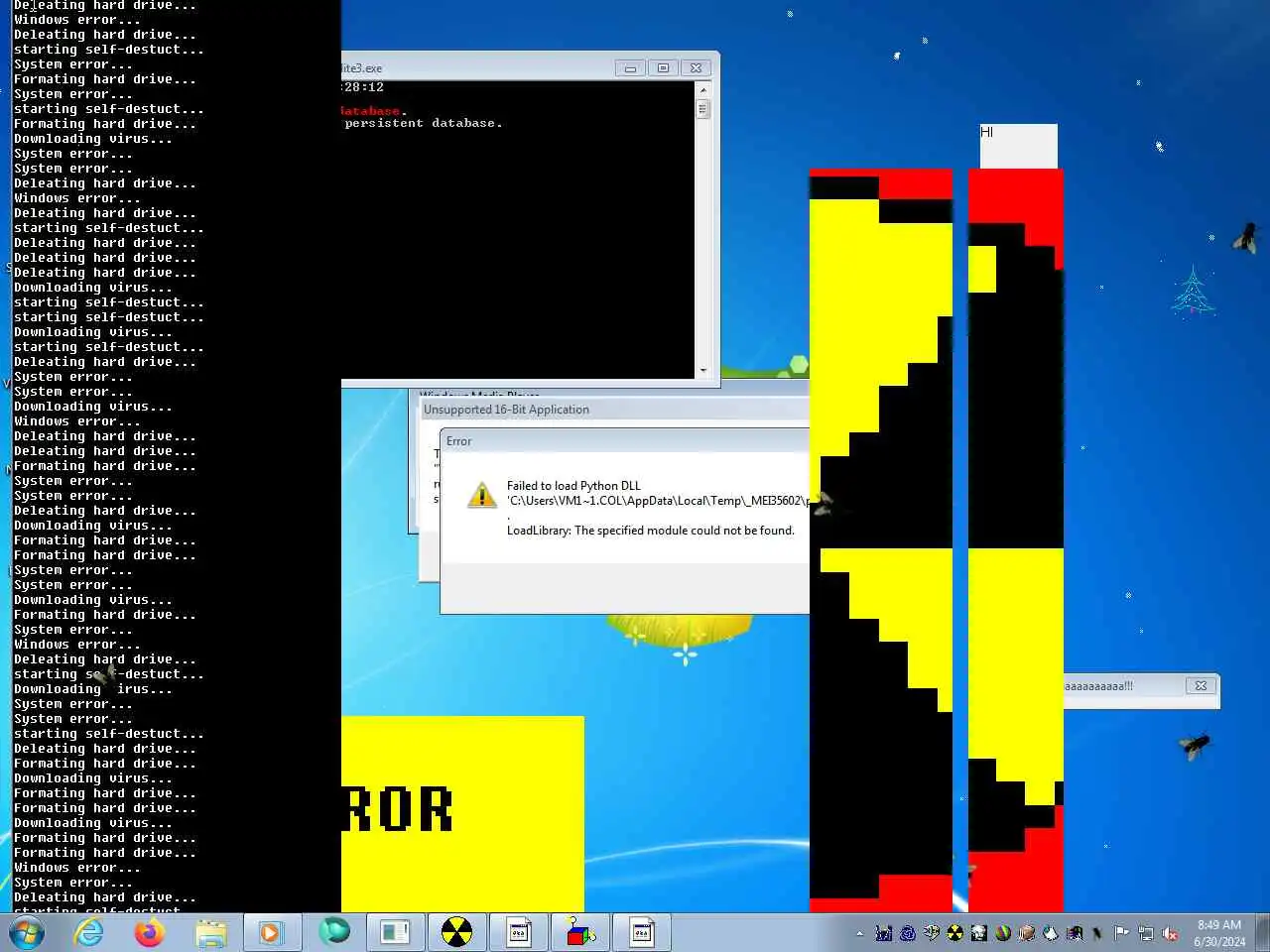Screen dimensions: 1270x952
Task: Launch Internet Explorer from the taskbar
Action: click(x=89, y=932)
